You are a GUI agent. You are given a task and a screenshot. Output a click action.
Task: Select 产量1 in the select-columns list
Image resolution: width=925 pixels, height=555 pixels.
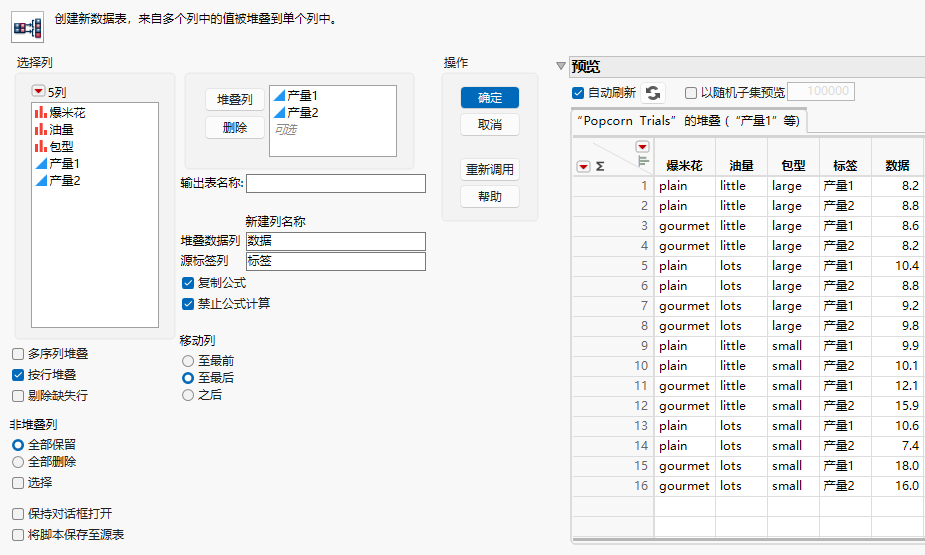coord(58,163)
